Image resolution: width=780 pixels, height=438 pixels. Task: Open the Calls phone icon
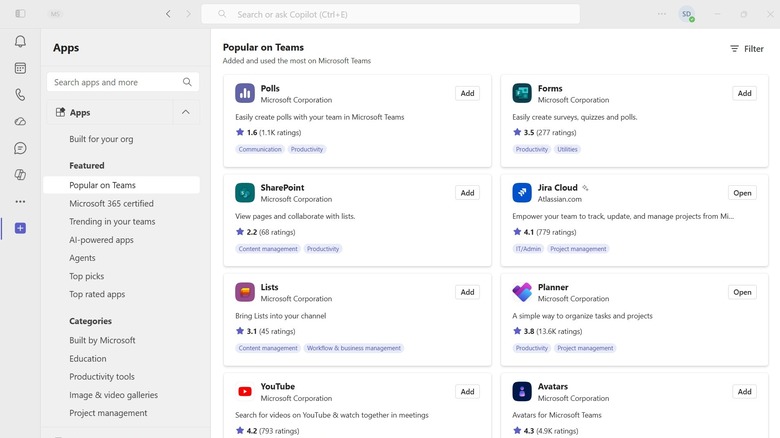[x=20, y=95]
